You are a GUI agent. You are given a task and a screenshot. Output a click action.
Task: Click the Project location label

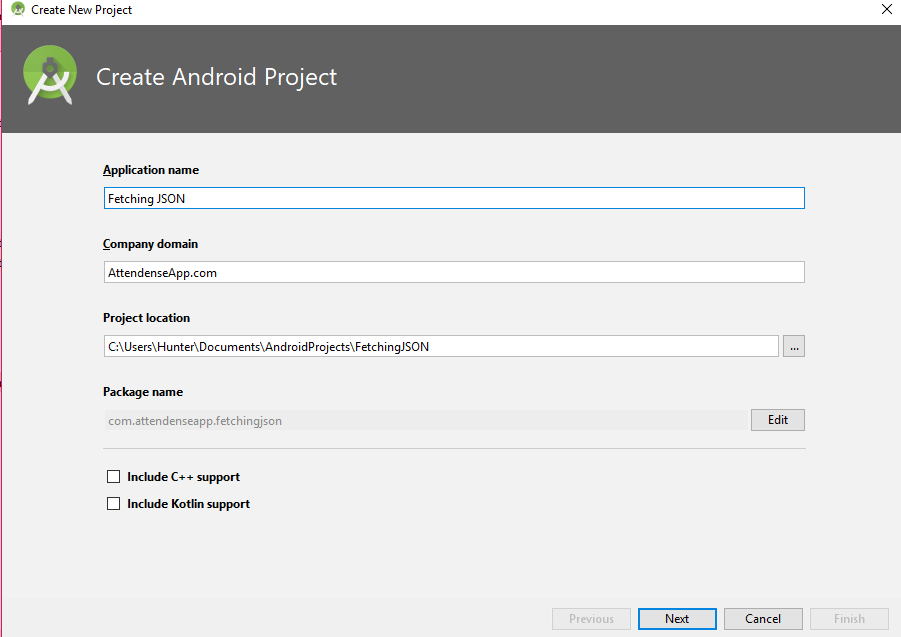click(x=147, y=318)
